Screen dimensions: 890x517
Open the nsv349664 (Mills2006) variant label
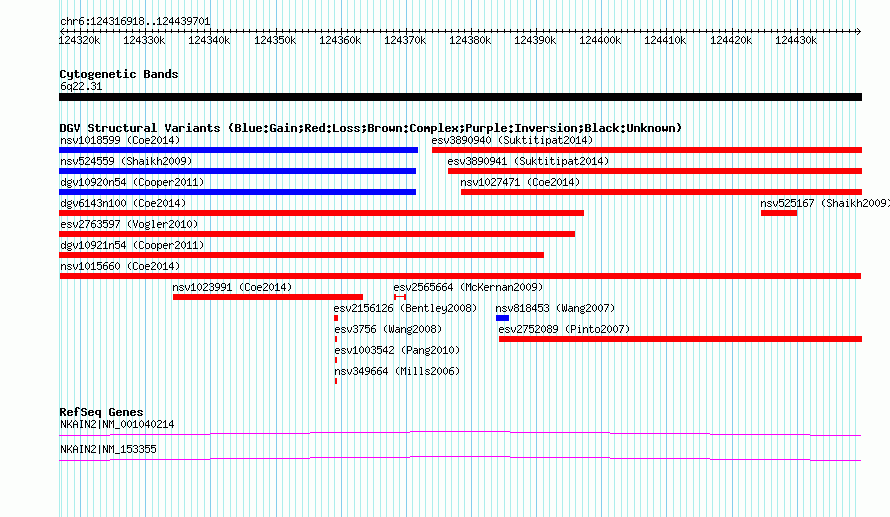point(397,371)
